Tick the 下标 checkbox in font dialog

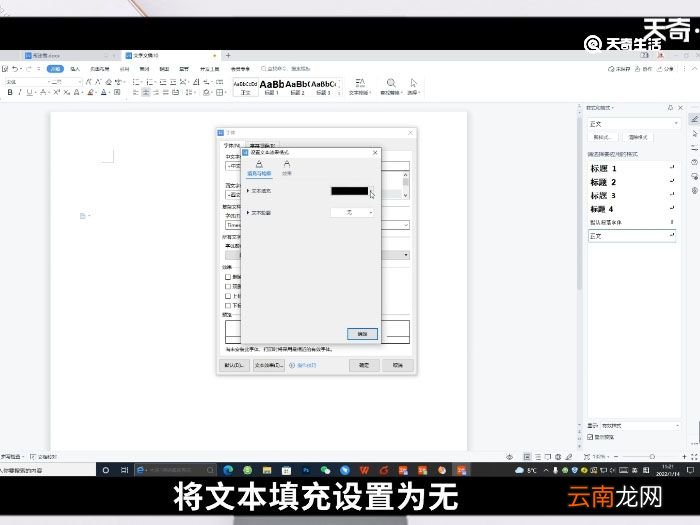click(228, 305)
